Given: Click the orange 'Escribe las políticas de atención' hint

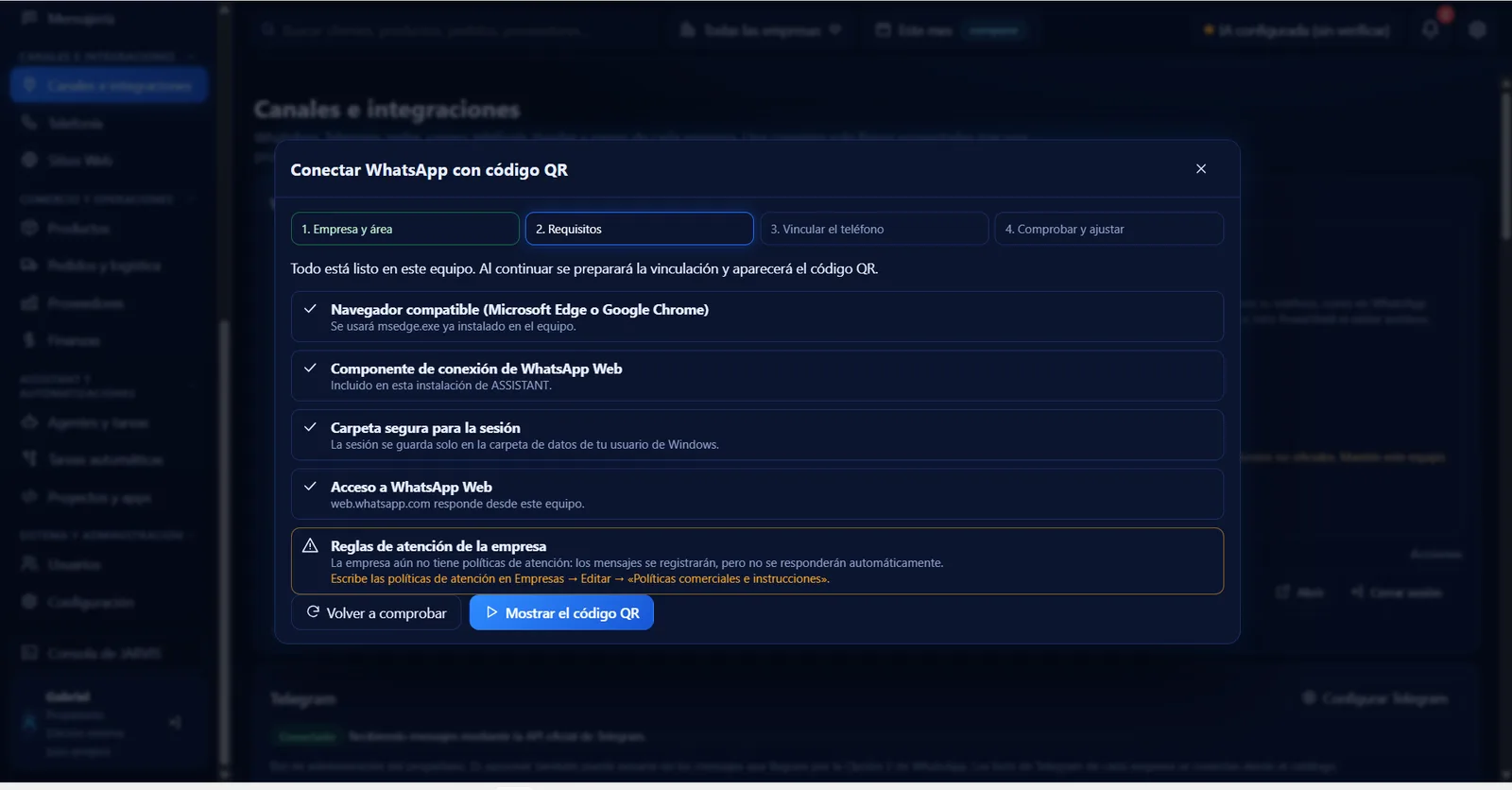Looking at the screenshot, I should coord(580,578).
